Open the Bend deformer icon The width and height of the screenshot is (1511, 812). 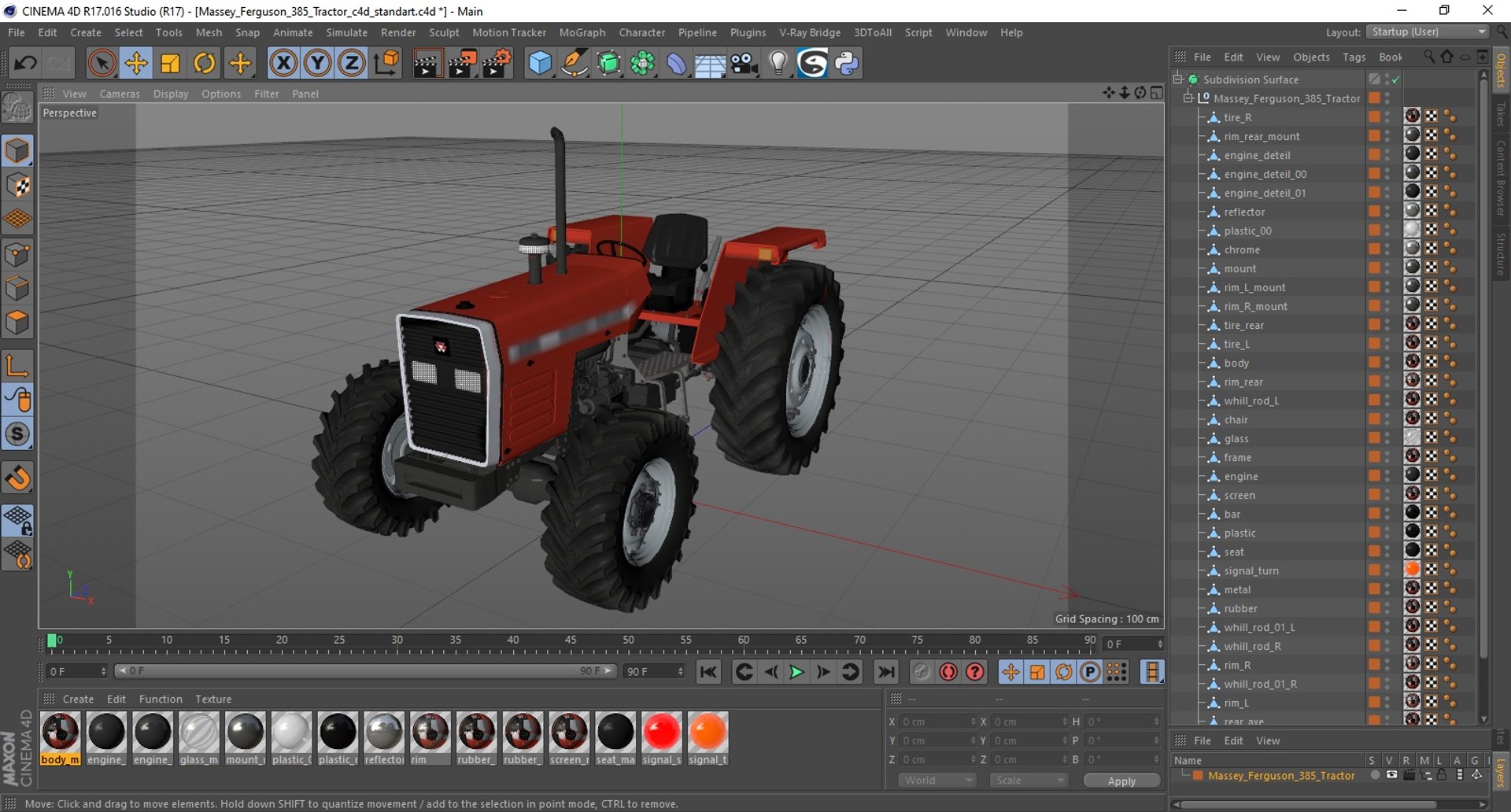pyautogui.click(x=676, y=63)
